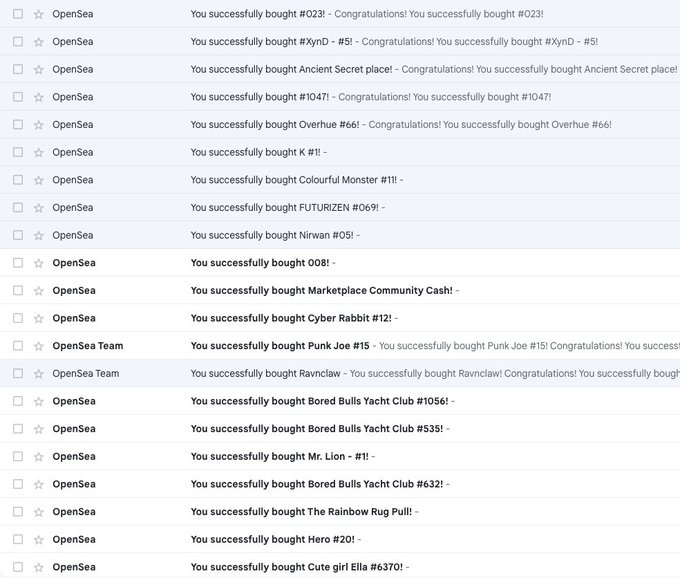The width and height of the screenshot is (680, 578).
Task: Star the Bored Bulls Yacht Club #632 email
Action: pos(39,485)
